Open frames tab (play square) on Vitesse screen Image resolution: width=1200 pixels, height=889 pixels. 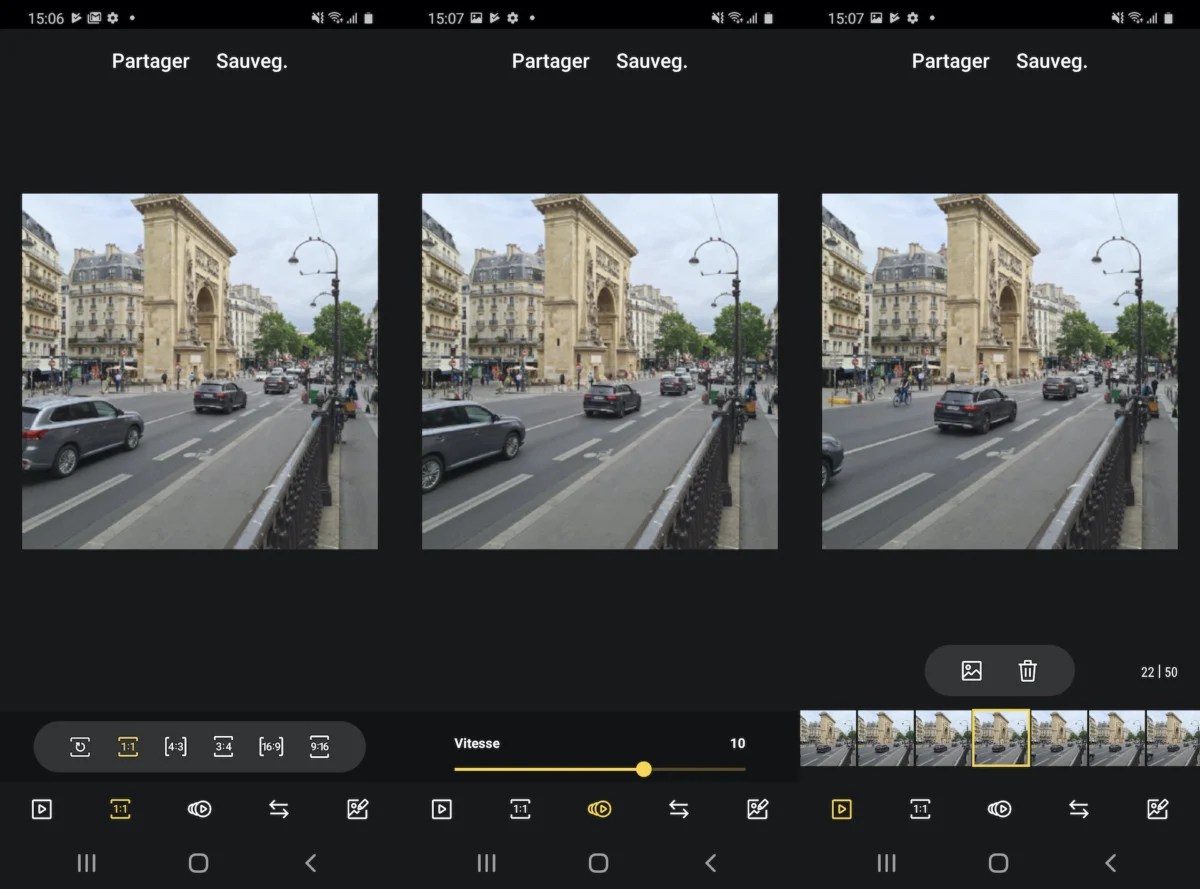click(x=442, y=810)
